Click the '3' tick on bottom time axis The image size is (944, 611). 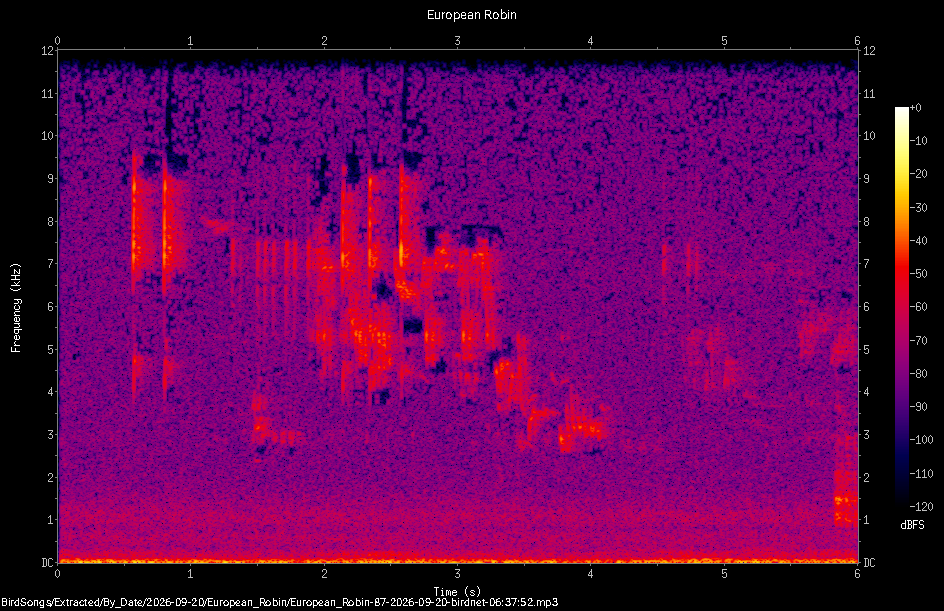pyautogui.click(x=458, y=574)
